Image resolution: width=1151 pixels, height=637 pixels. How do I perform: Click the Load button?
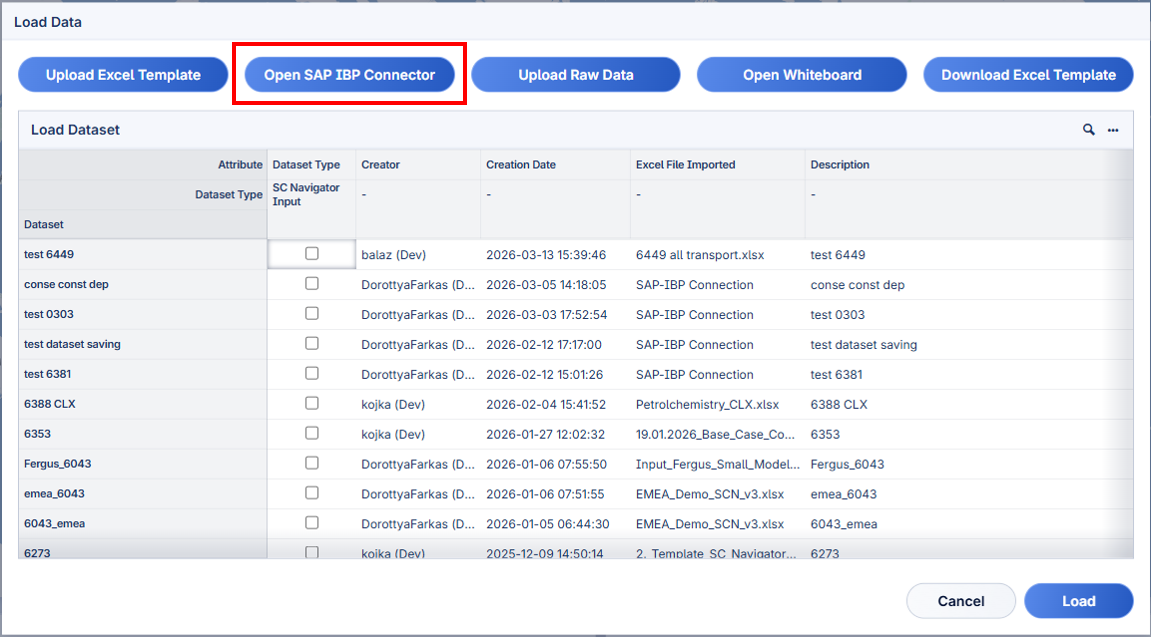1079,601
